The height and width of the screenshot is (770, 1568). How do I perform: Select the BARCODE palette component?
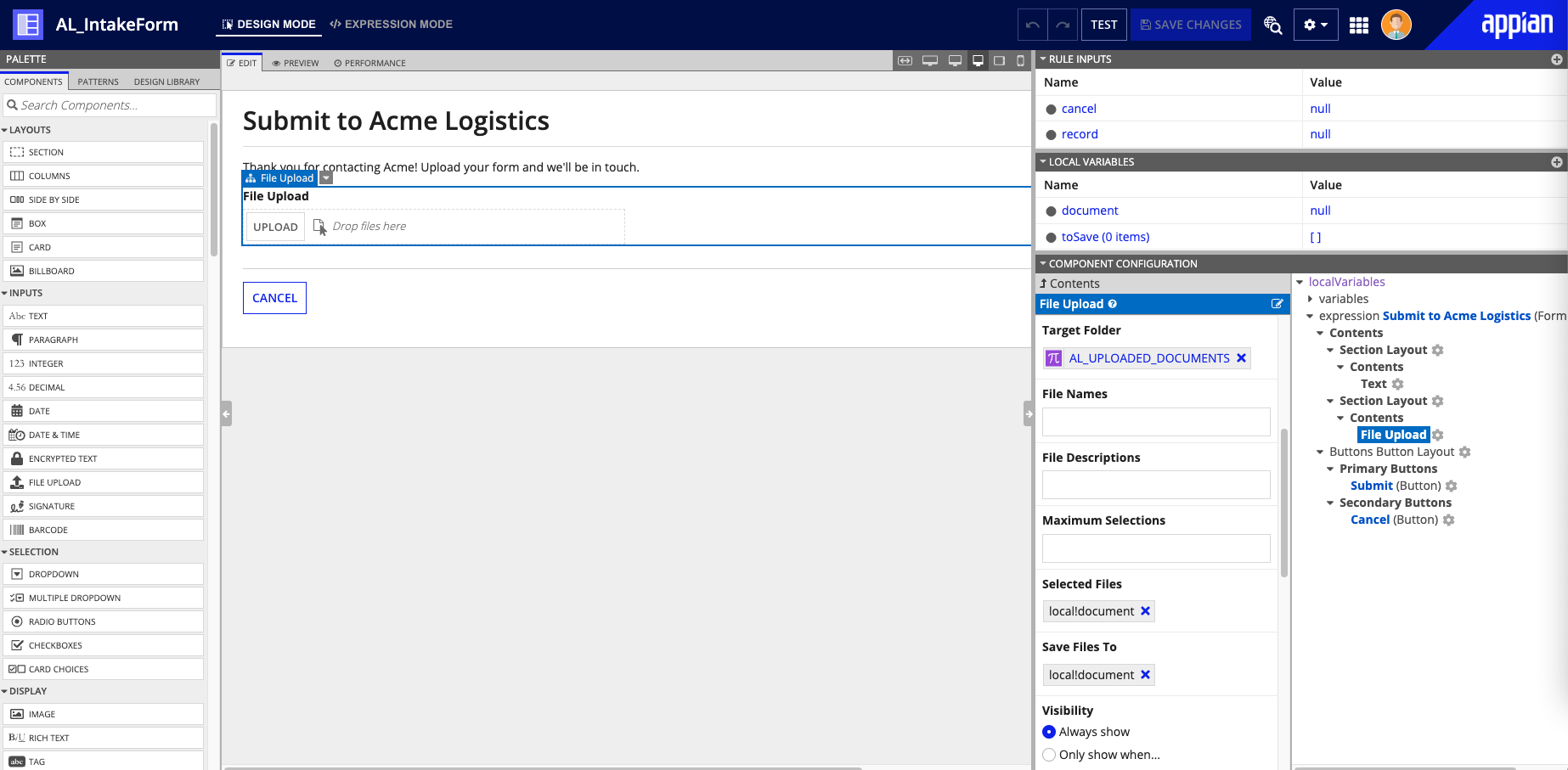click(x=104, y=530)
